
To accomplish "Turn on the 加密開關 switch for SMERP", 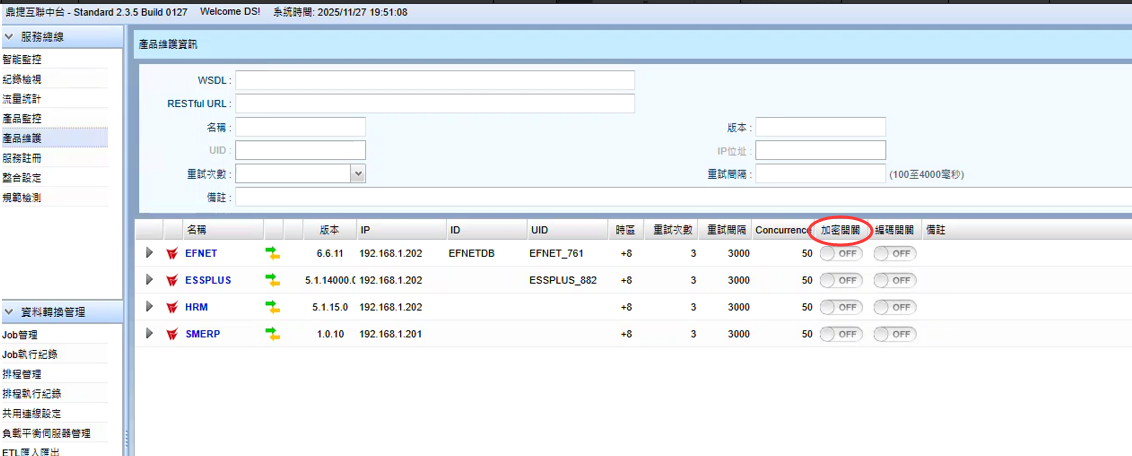I will [840, 334].
